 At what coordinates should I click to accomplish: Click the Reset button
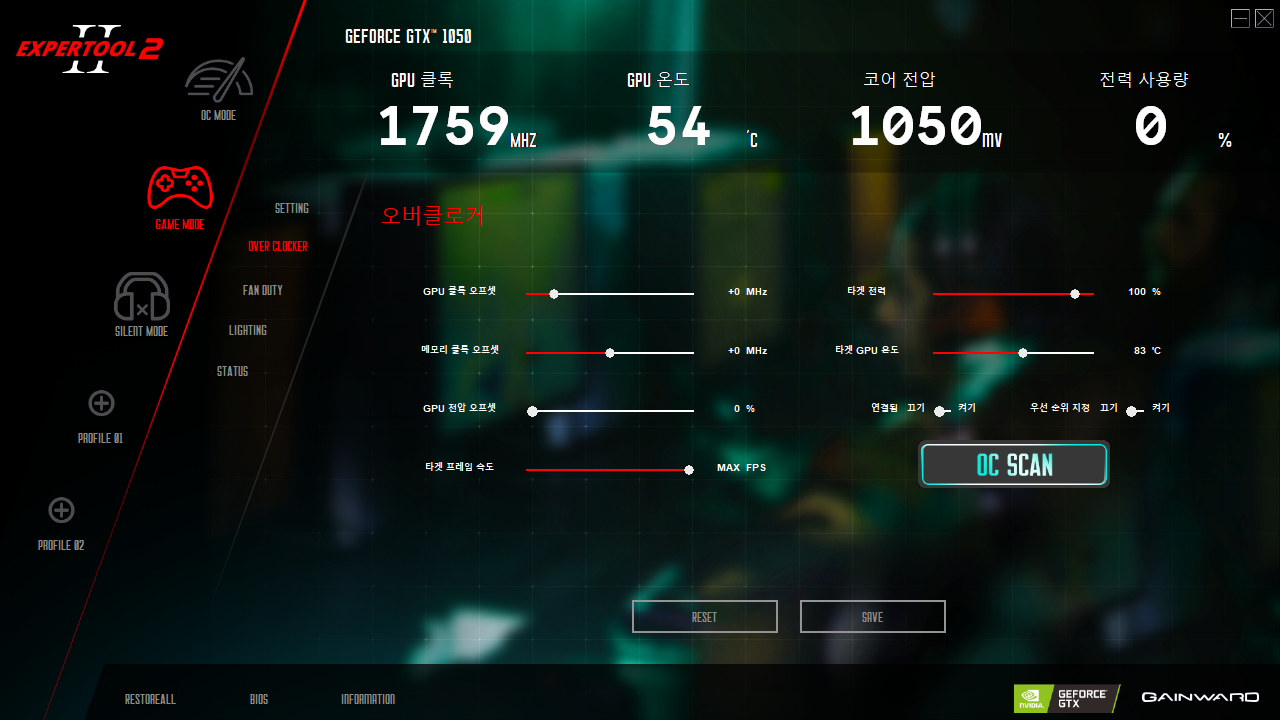tap(705, 617)
